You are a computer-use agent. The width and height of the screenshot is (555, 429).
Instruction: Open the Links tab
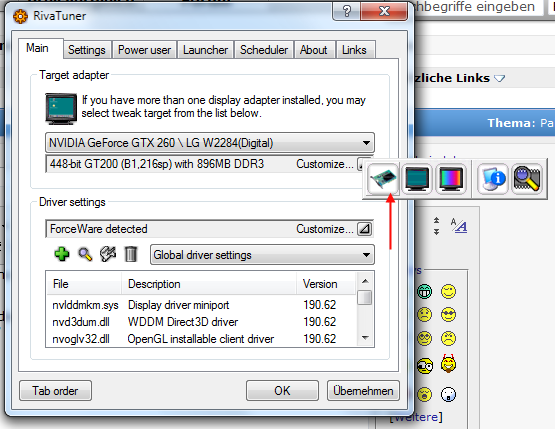(x=354, y=50)
